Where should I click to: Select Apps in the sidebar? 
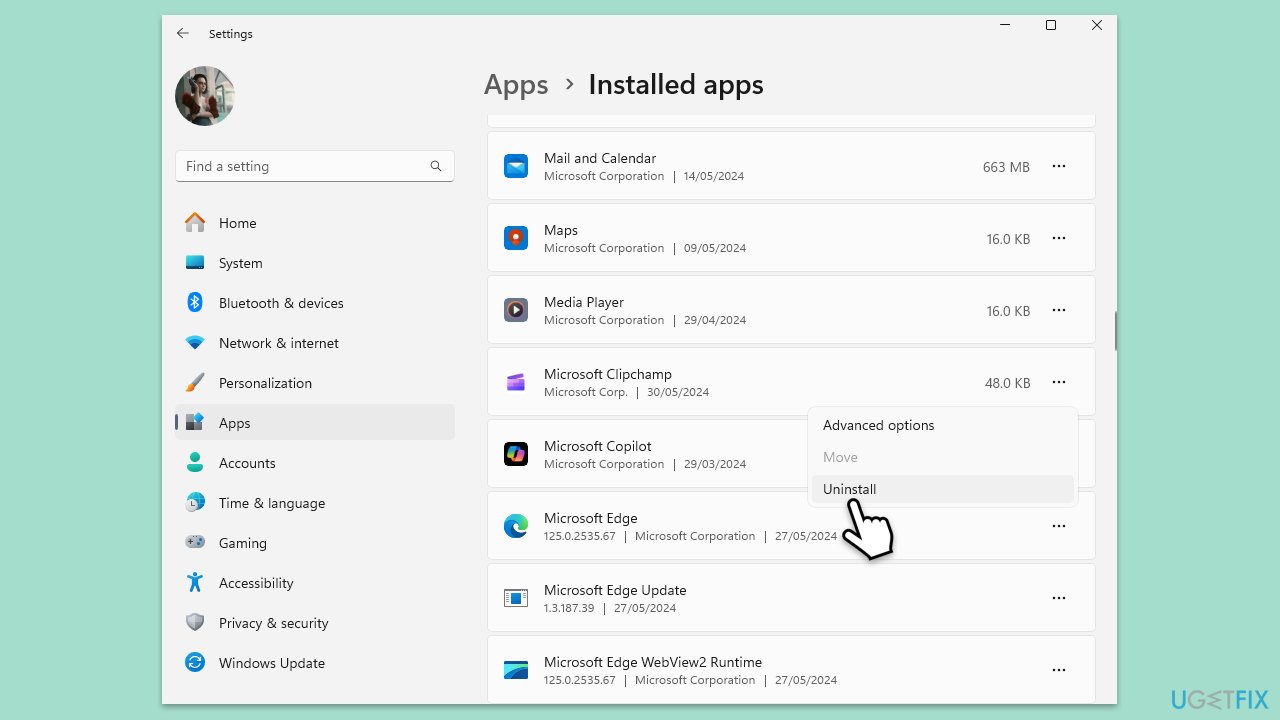tap(315, 423)
